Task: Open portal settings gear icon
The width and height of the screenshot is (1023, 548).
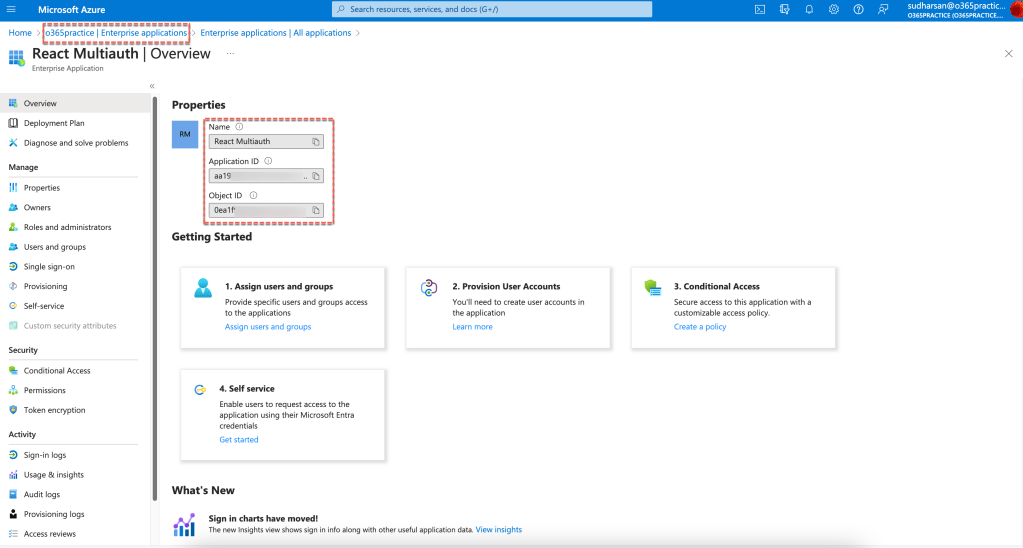Action: coord(834,9)
